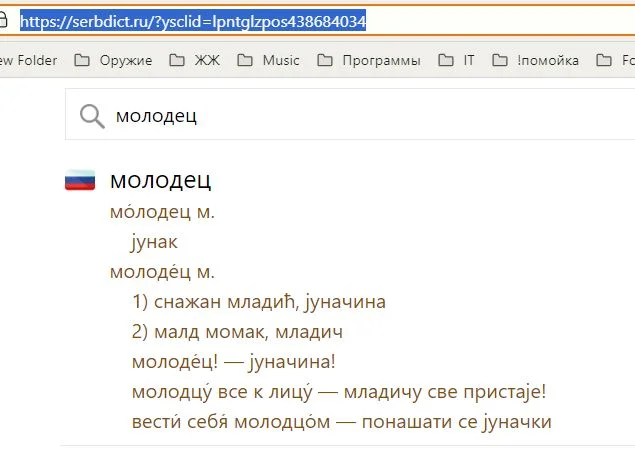Click the Russian flag icon

point(80,180)
